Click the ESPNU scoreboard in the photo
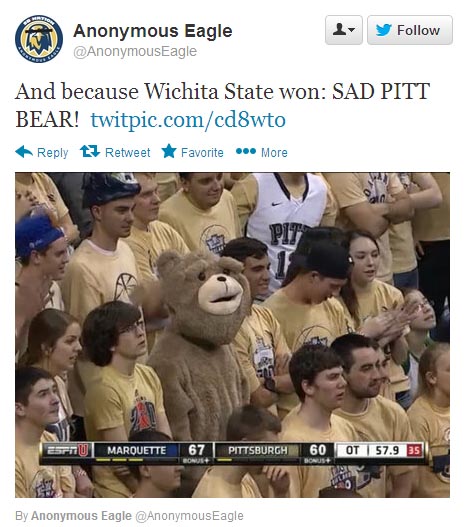Screen dimensions: 466x527 232,453
